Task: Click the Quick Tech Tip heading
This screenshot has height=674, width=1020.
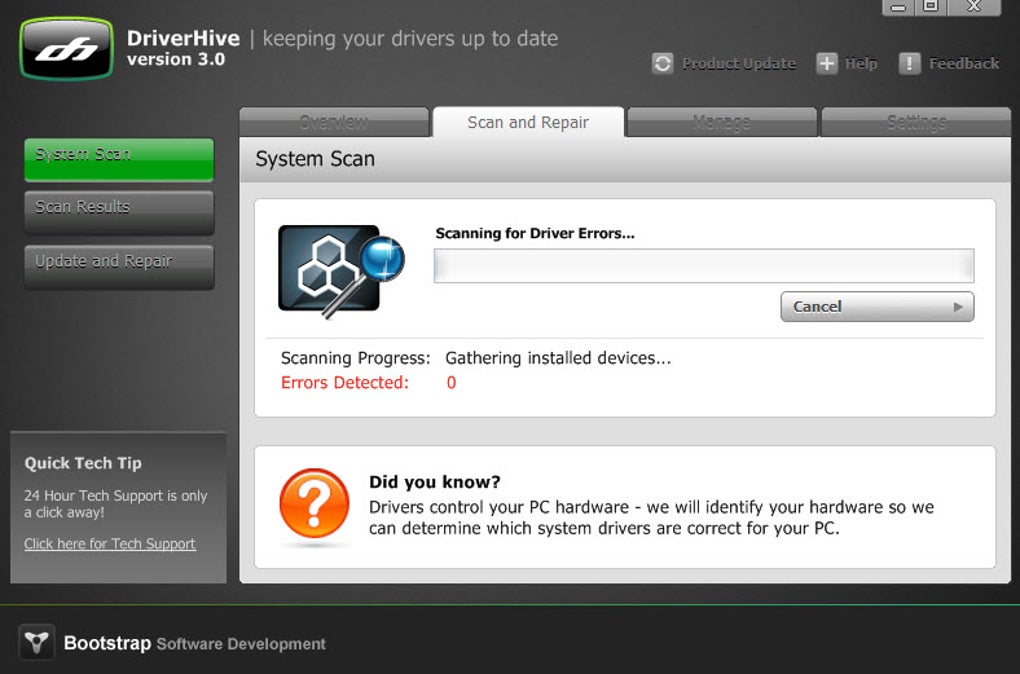Action: point(83,463)
